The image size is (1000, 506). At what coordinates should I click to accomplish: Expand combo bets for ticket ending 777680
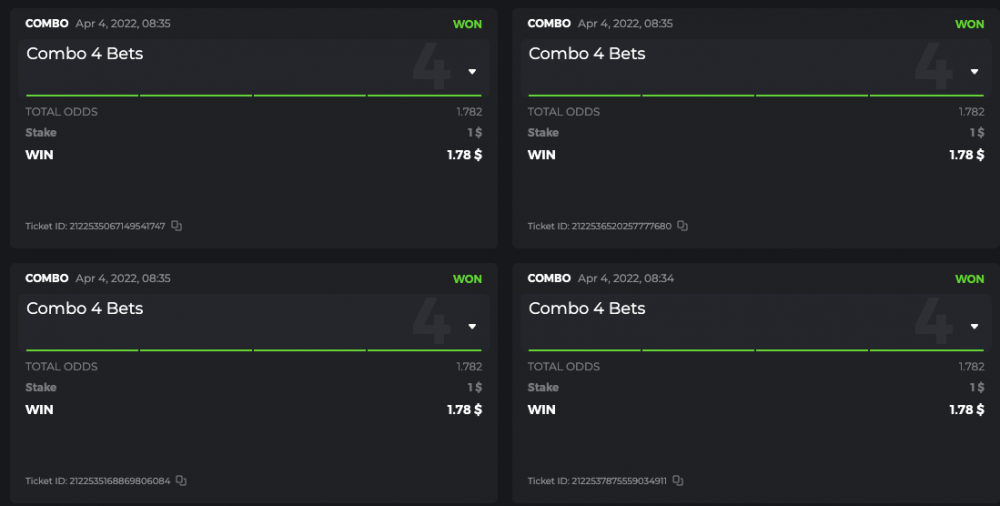point(974,72)
